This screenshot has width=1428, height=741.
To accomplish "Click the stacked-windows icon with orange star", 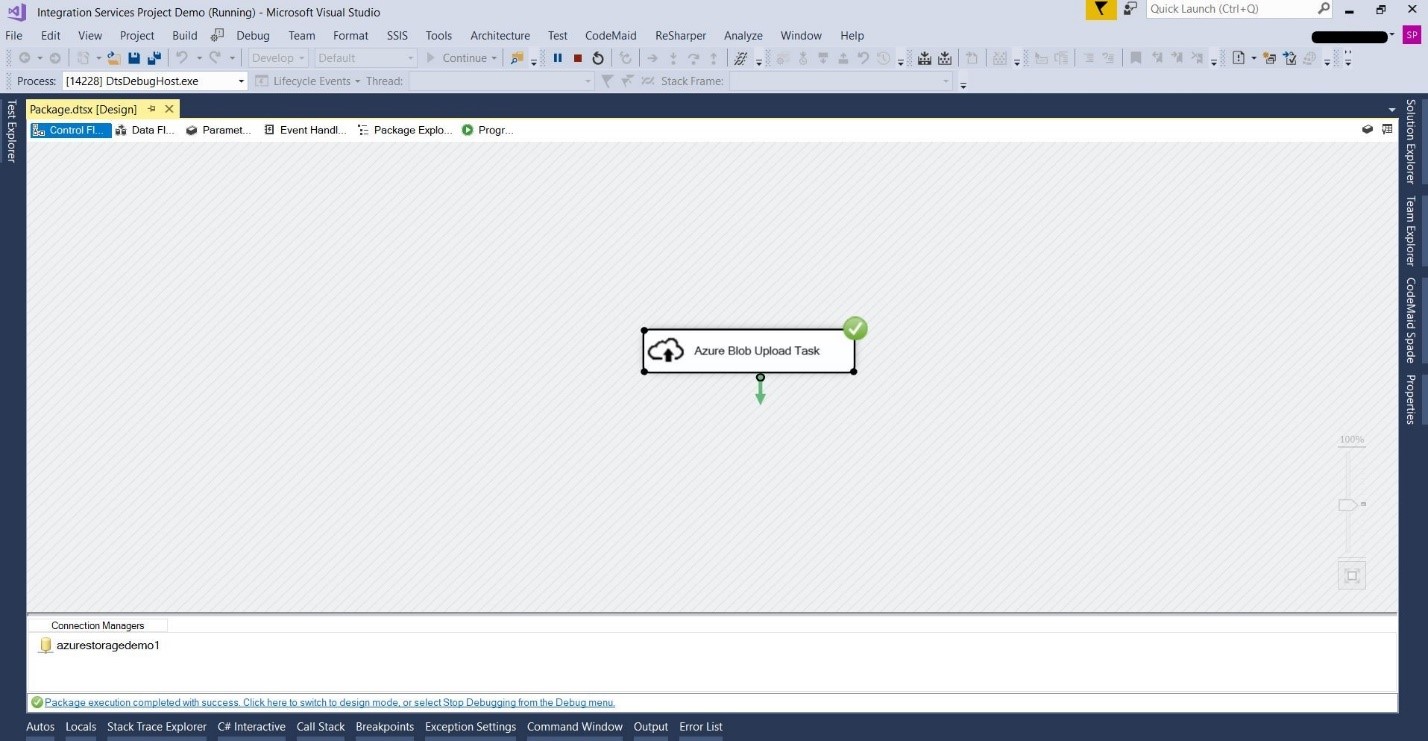I will point(1269,58).
